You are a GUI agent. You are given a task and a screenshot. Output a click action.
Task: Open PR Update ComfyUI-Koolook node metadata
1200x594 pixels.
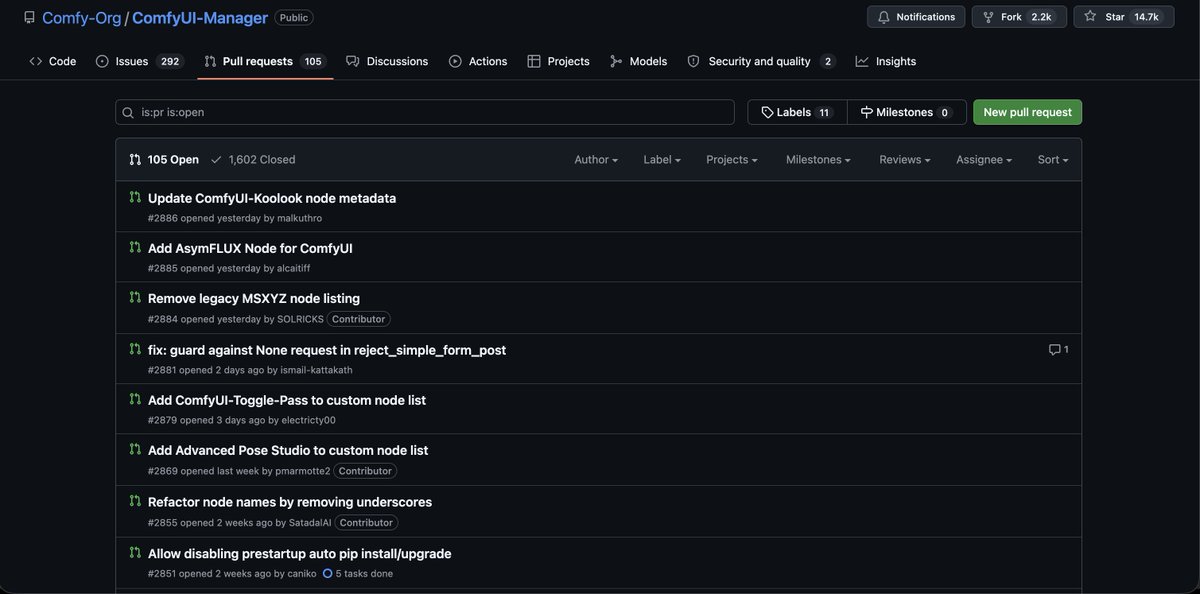[x=272, y=198]
